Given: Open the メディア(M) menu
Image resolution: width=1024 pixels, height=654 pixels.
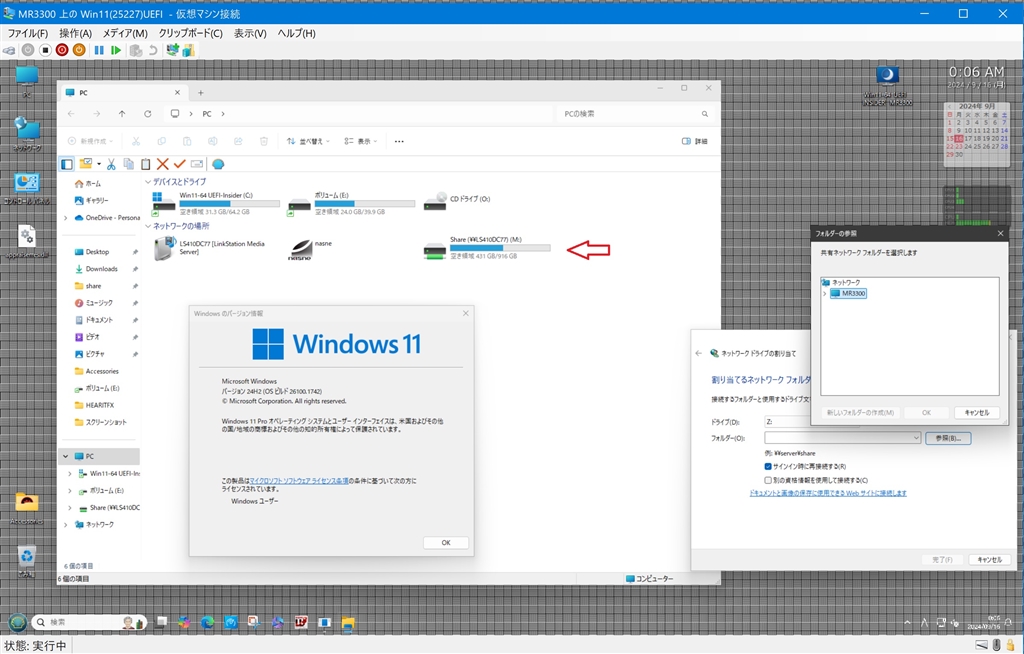Looking at the screenshot, I should 125,33.
